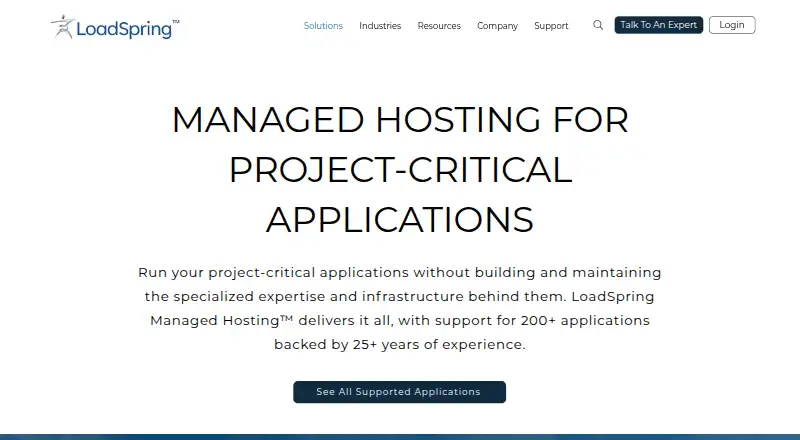Open the Company menu
This screenshot has height=440, width=800.
click(497, 26)
